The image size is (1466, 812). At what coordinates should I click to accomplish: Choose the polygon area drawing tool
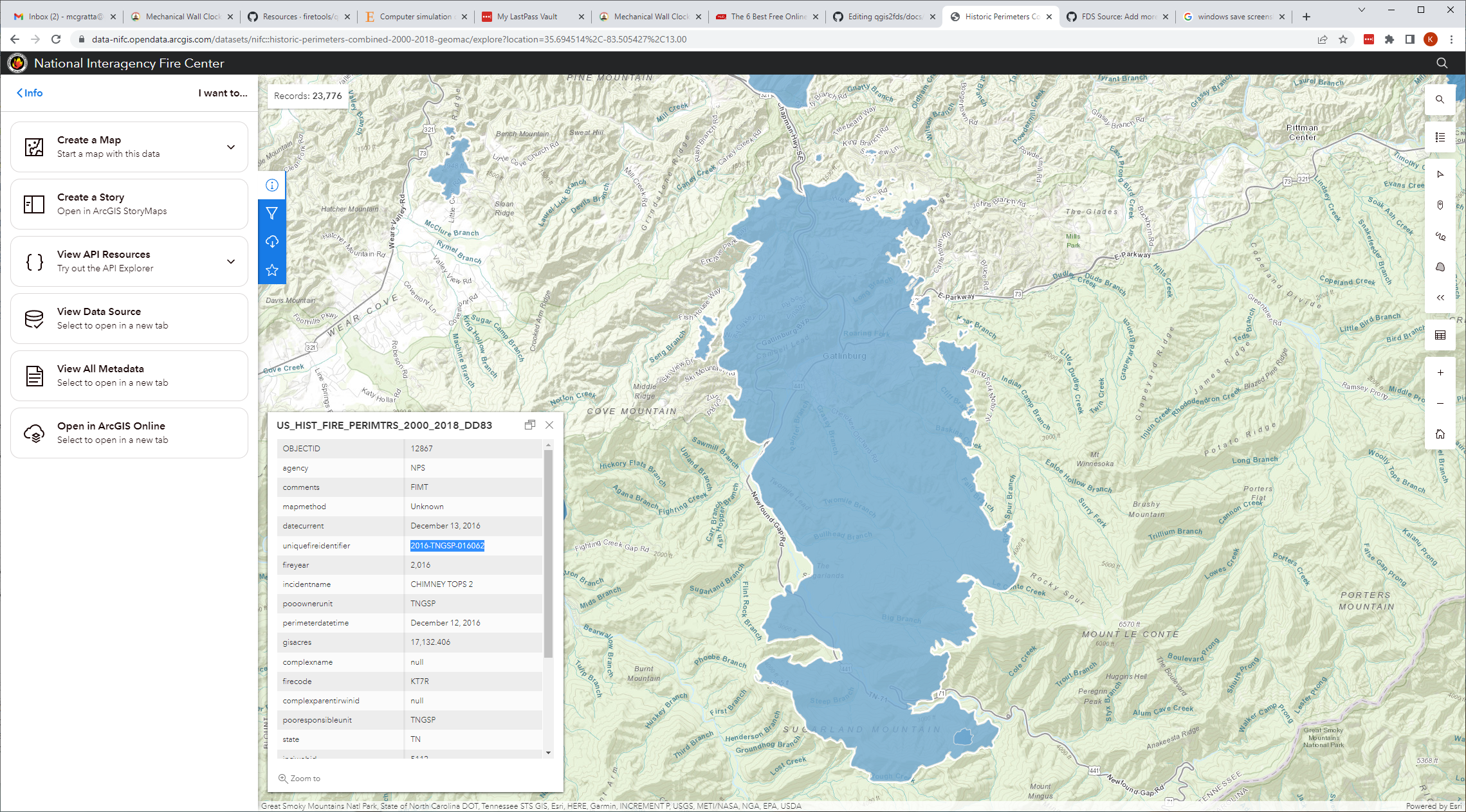[x=1440, y=267]
